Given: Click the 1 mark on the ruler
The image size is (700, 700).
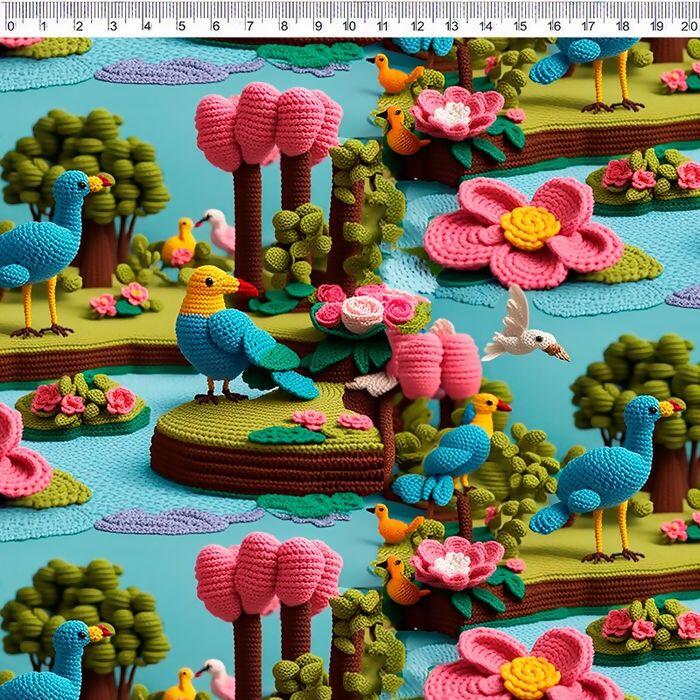Looking at the screenshot, I should pos(44,24).
